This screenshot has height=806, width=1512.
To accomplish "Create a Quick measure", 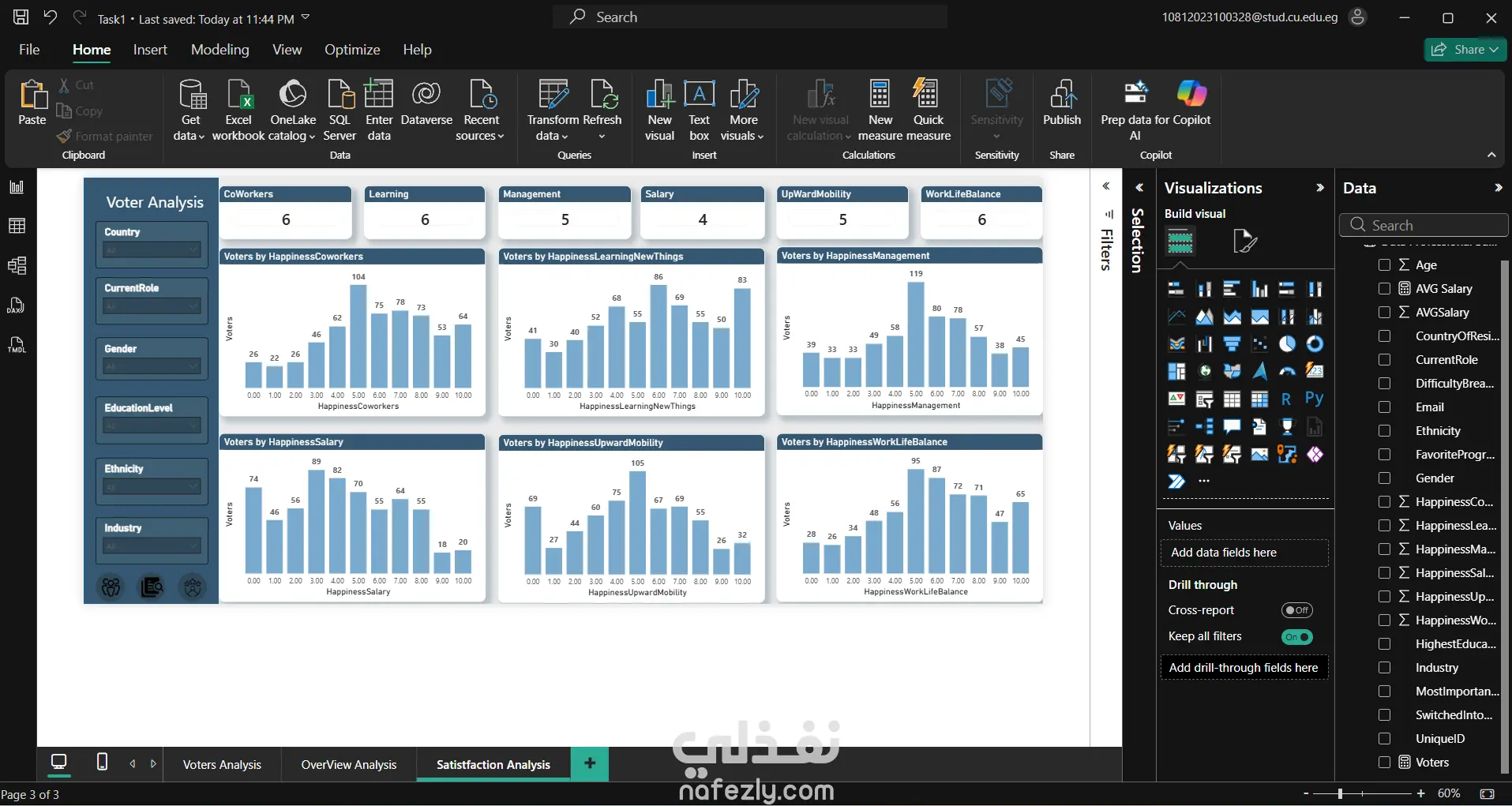I will pos(928,111).
